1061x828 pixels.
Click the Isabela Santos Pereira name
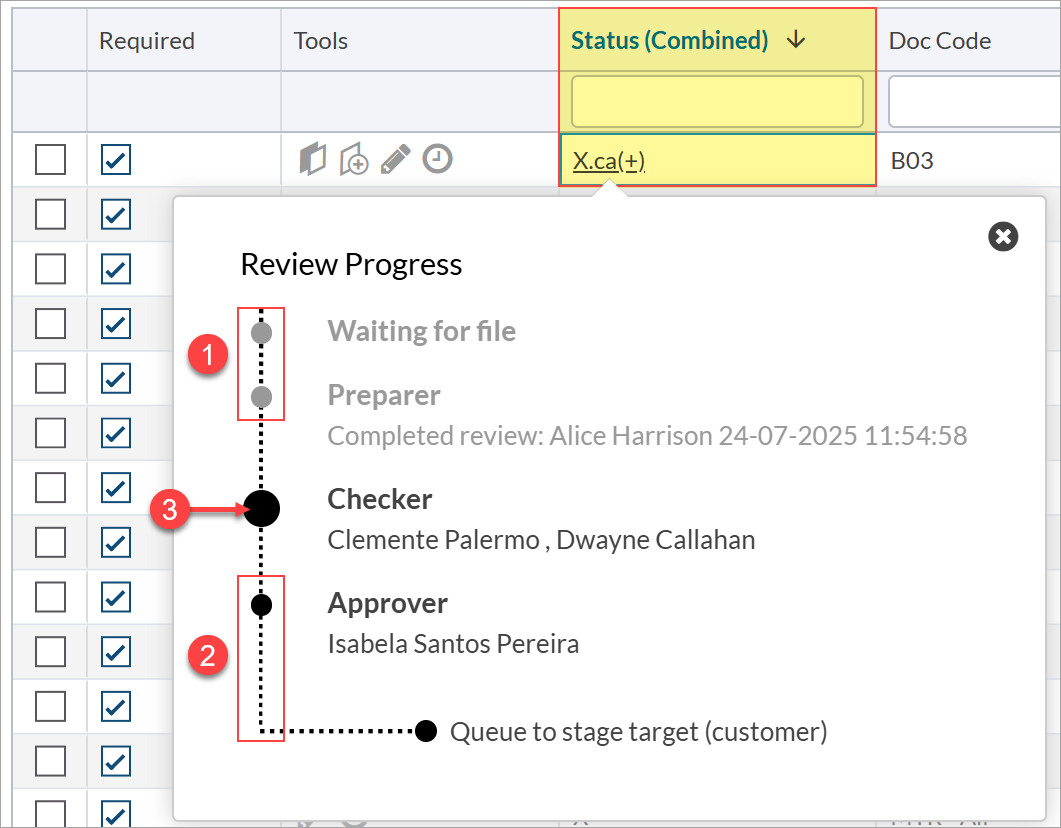(x=453, y=644)
